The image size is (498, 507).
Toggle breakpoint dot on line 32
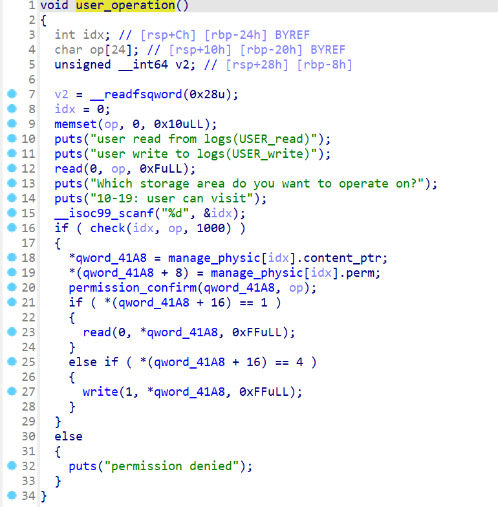click(12, 465)
